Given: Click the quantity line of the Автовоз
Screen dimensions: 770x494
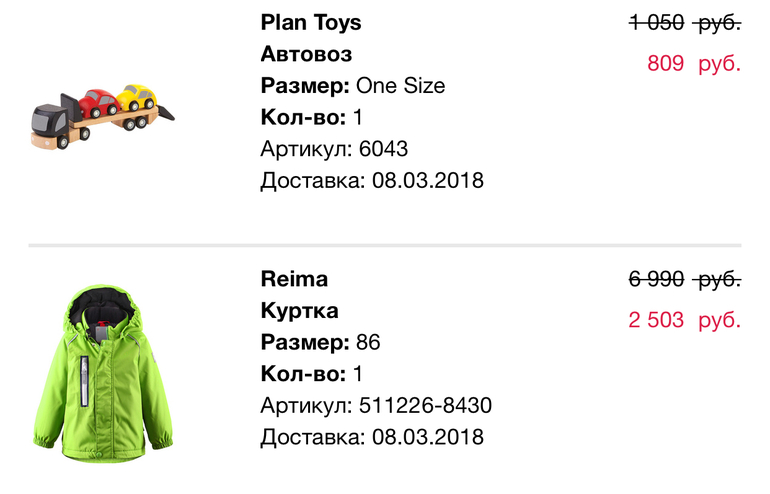Looking at the screenshot, I should 311,118.
